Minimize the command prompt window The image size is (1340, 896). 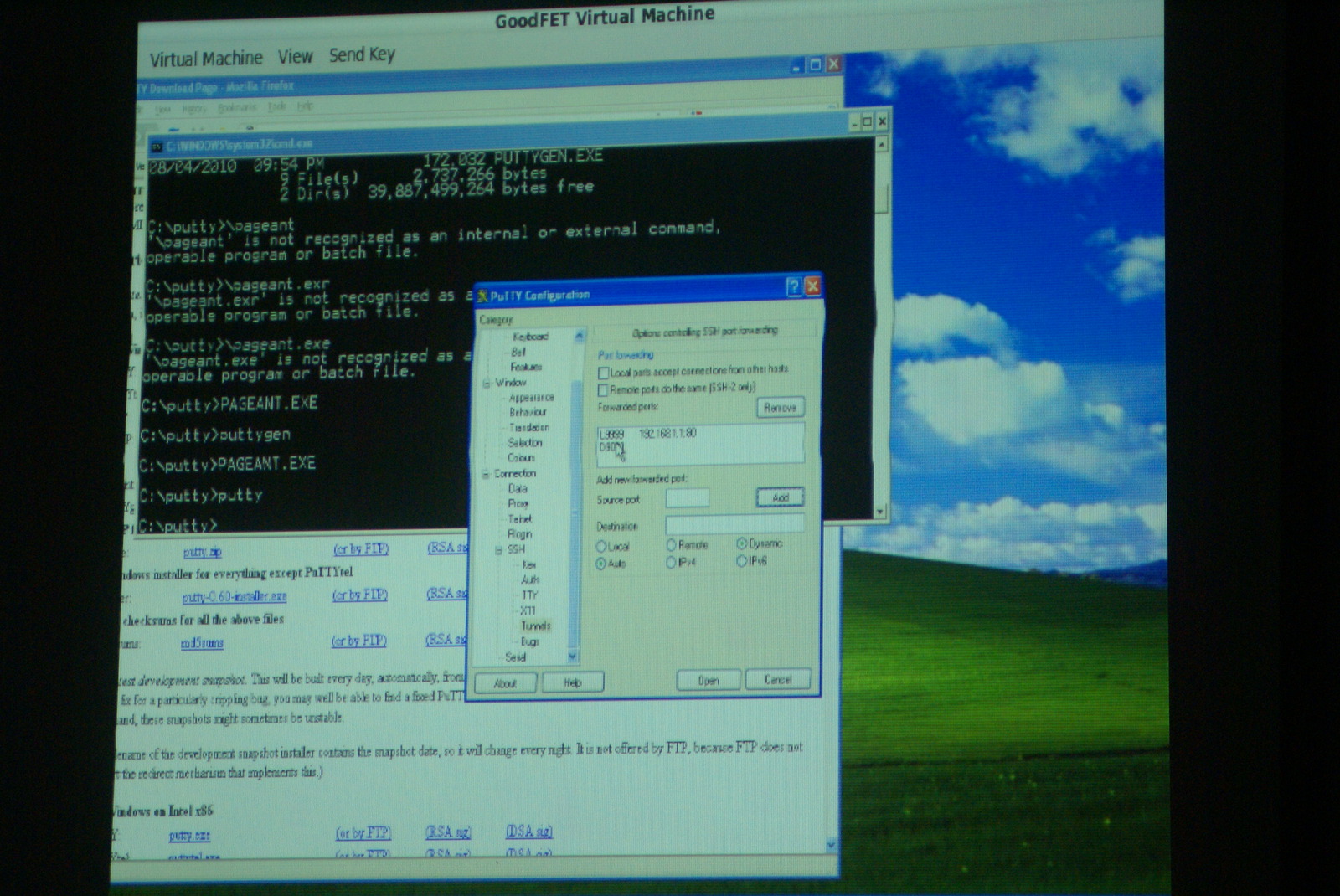click(853, 123)
